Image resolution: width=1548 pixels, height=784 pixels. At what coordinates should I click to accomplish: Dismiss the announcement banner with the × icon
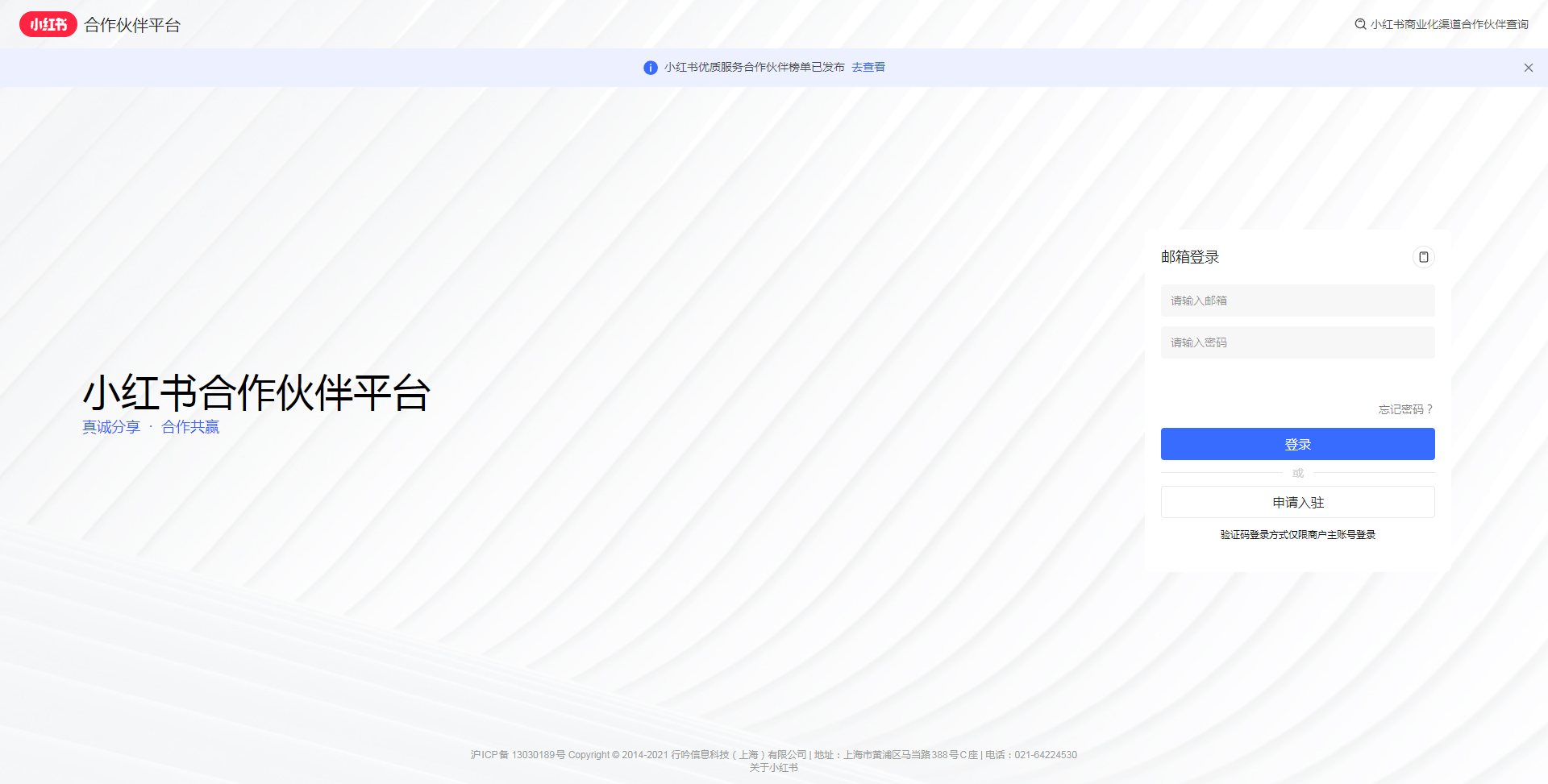tap(1528, 68)
